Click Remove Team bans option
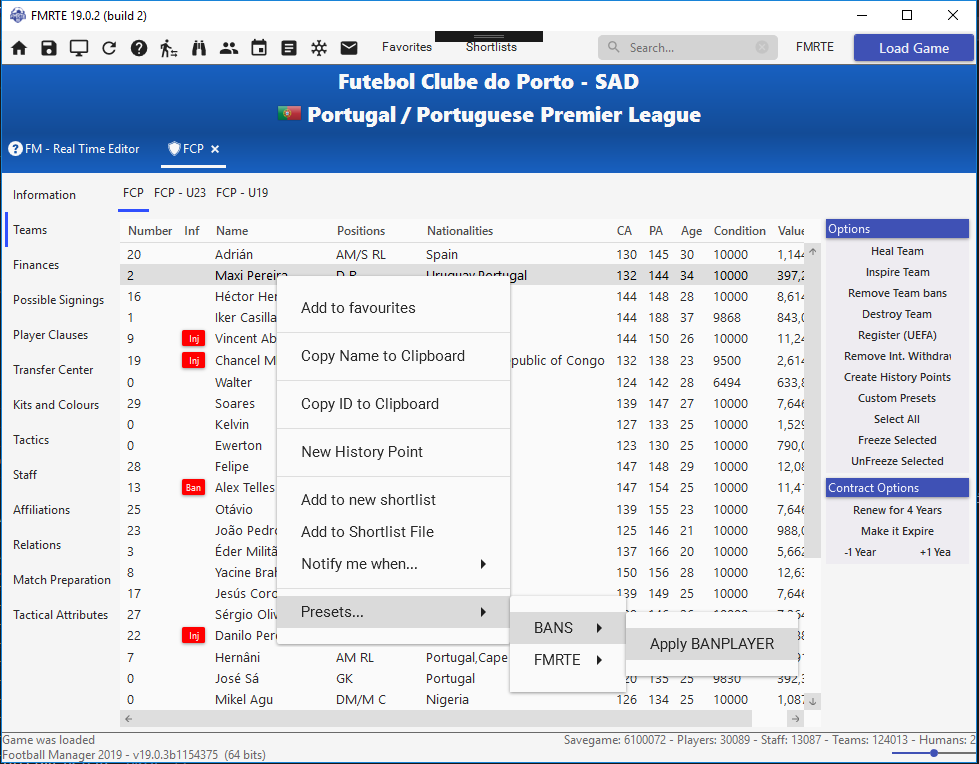The image size is (979, 764). (x=897, y=293)
